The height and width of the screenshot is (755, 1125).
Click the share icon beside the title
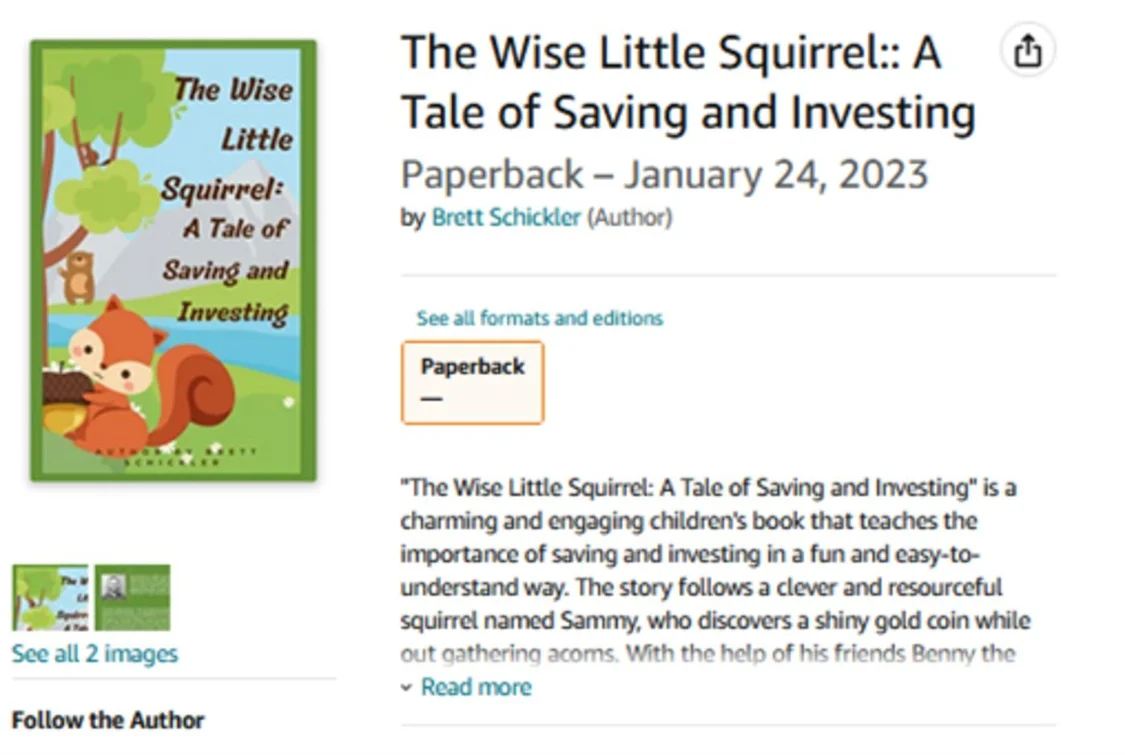(x=1027, y=52)
